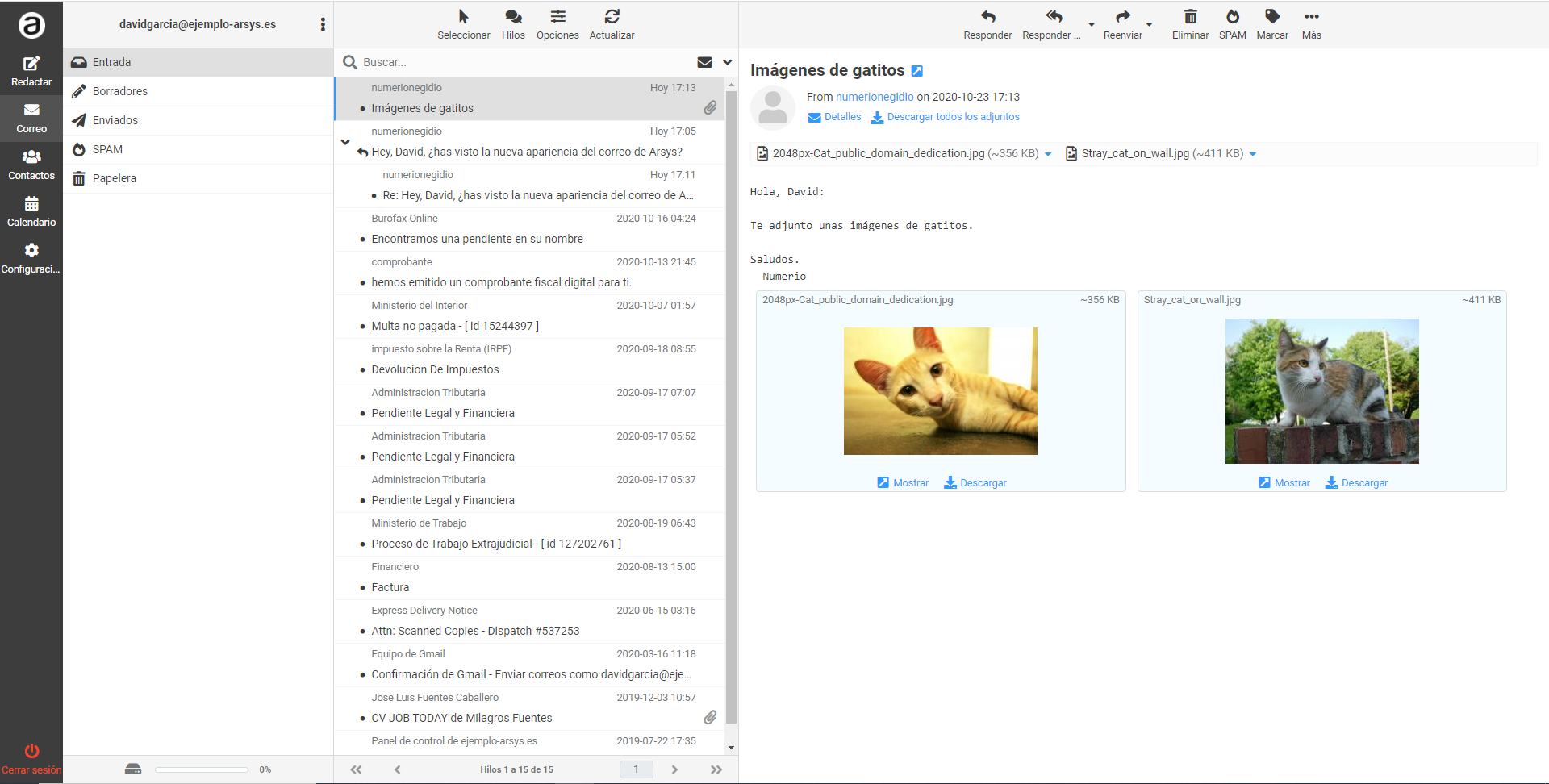The image size is (1549, 784).
Task: Open message in new window icon
Action: tap(917, 71)
